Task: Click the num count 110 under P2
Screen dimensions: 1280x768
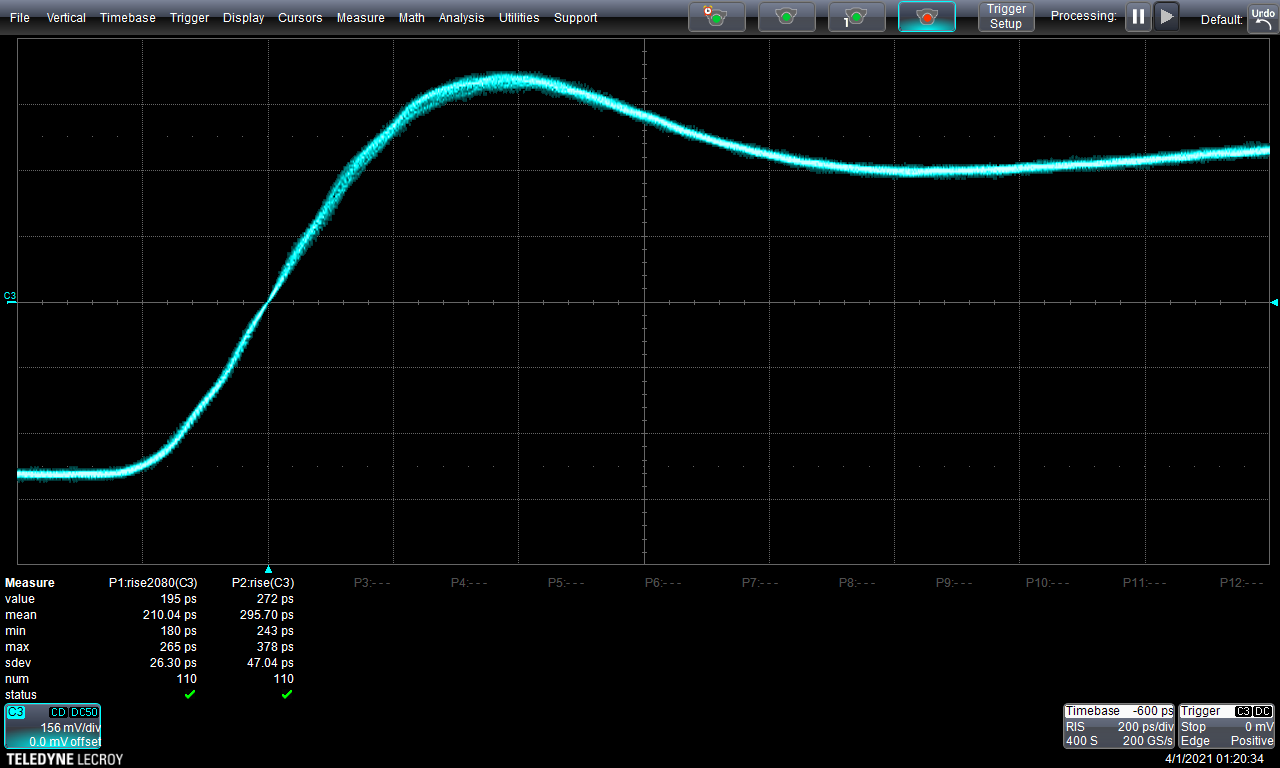Action: point(284,679)
